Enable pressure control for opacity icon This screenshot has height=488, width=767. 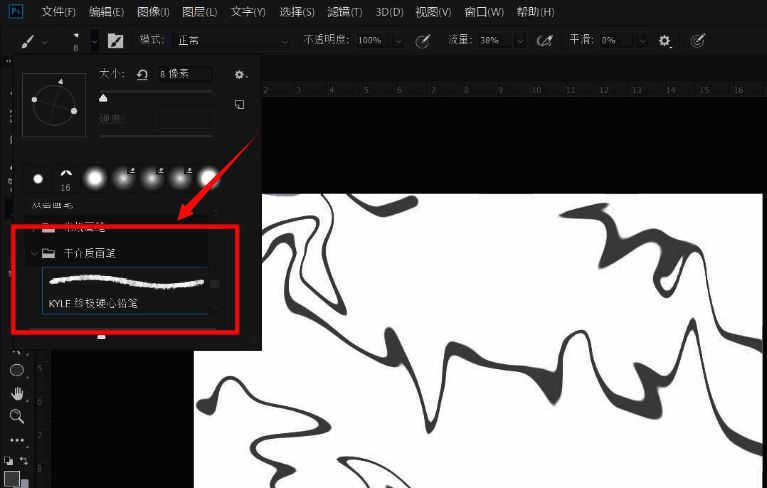[423, 41]
